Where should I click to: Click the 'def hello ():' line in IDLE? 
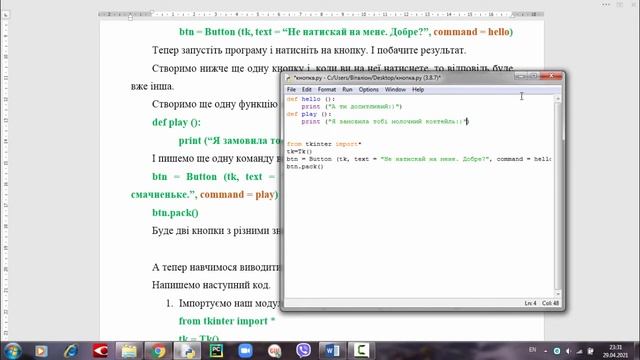click(x=311, y=99)
